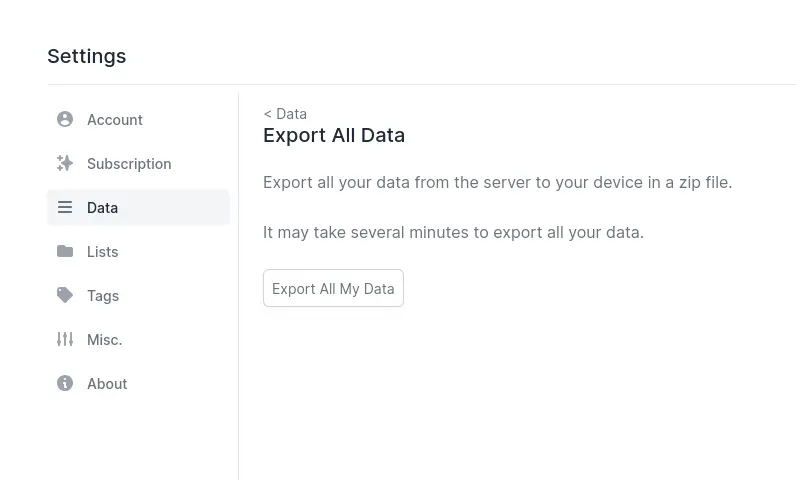
Task: Click the zip file export description text
Action: click(498, 182)
